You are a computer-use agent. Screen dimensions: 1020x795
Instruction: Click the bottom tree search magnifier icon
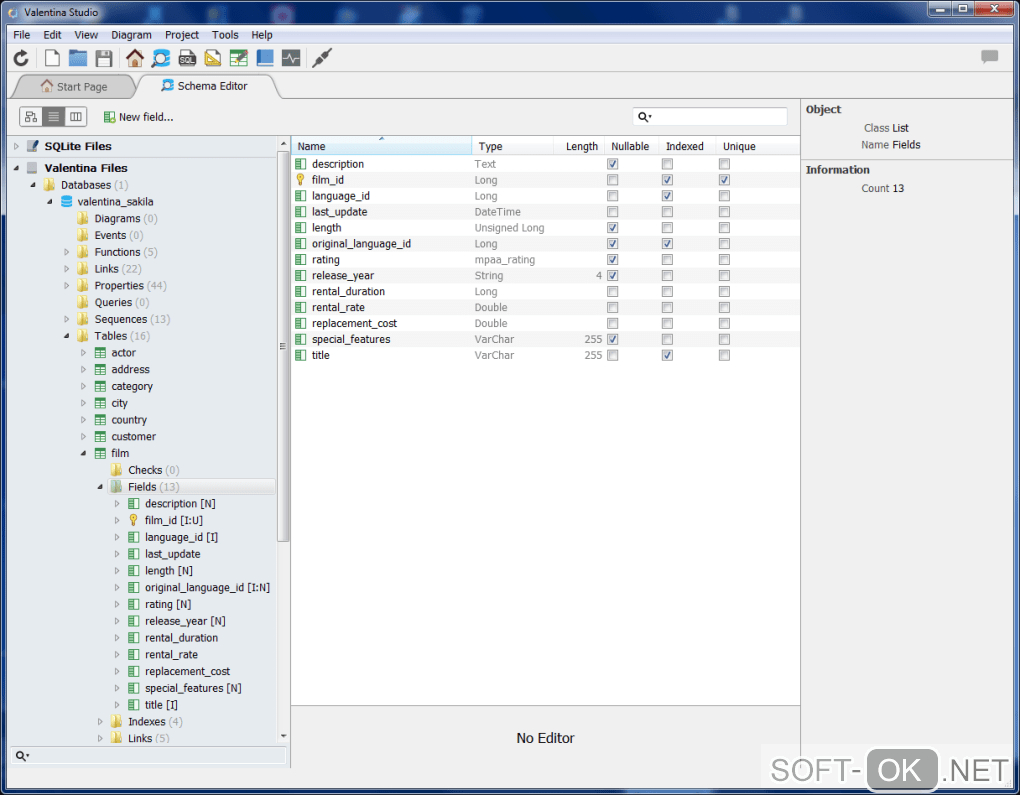pyautogui.click(x=21, y=756)
